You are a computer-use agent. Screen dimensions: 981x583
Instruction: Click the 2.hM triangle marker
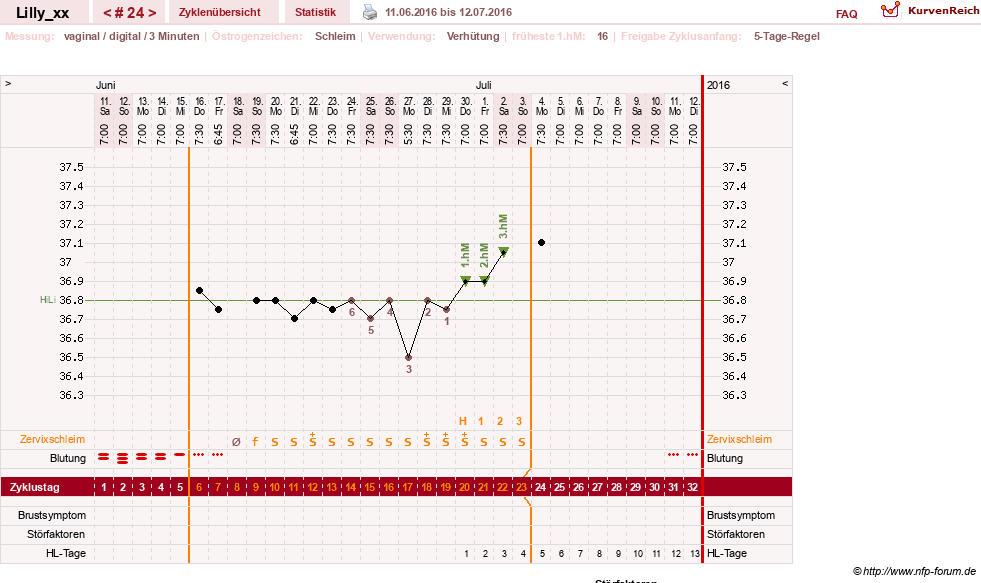click(x=484, y=280)
